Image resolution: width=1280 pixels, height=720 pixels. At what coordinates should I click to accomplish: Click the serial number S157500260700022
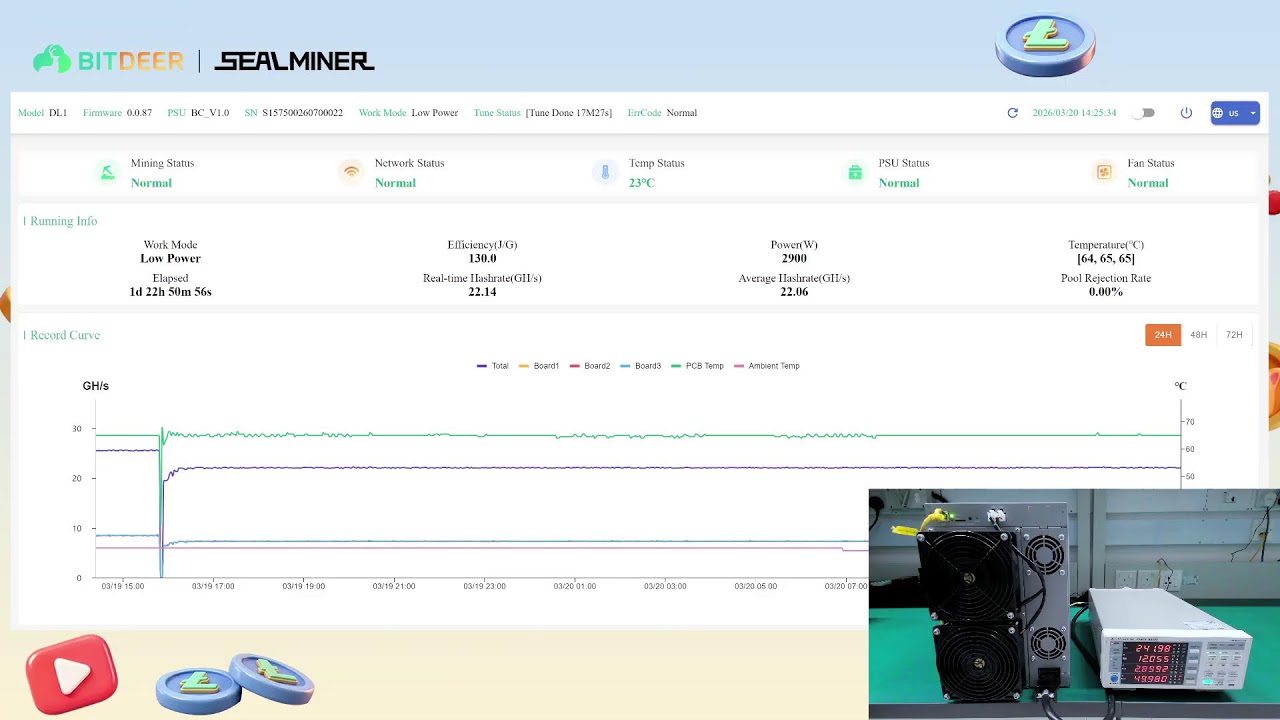(302, 113)
